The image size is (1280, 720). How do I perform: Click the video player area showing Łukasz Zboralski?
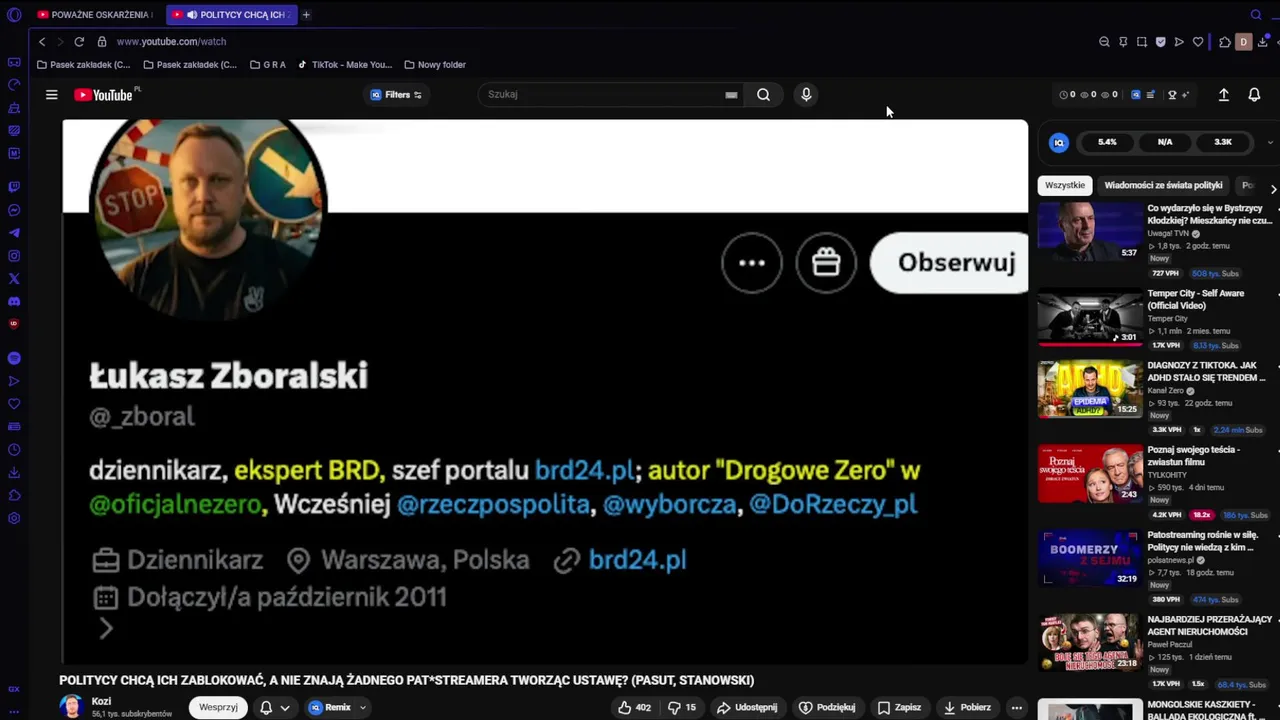tap(545, 392)
